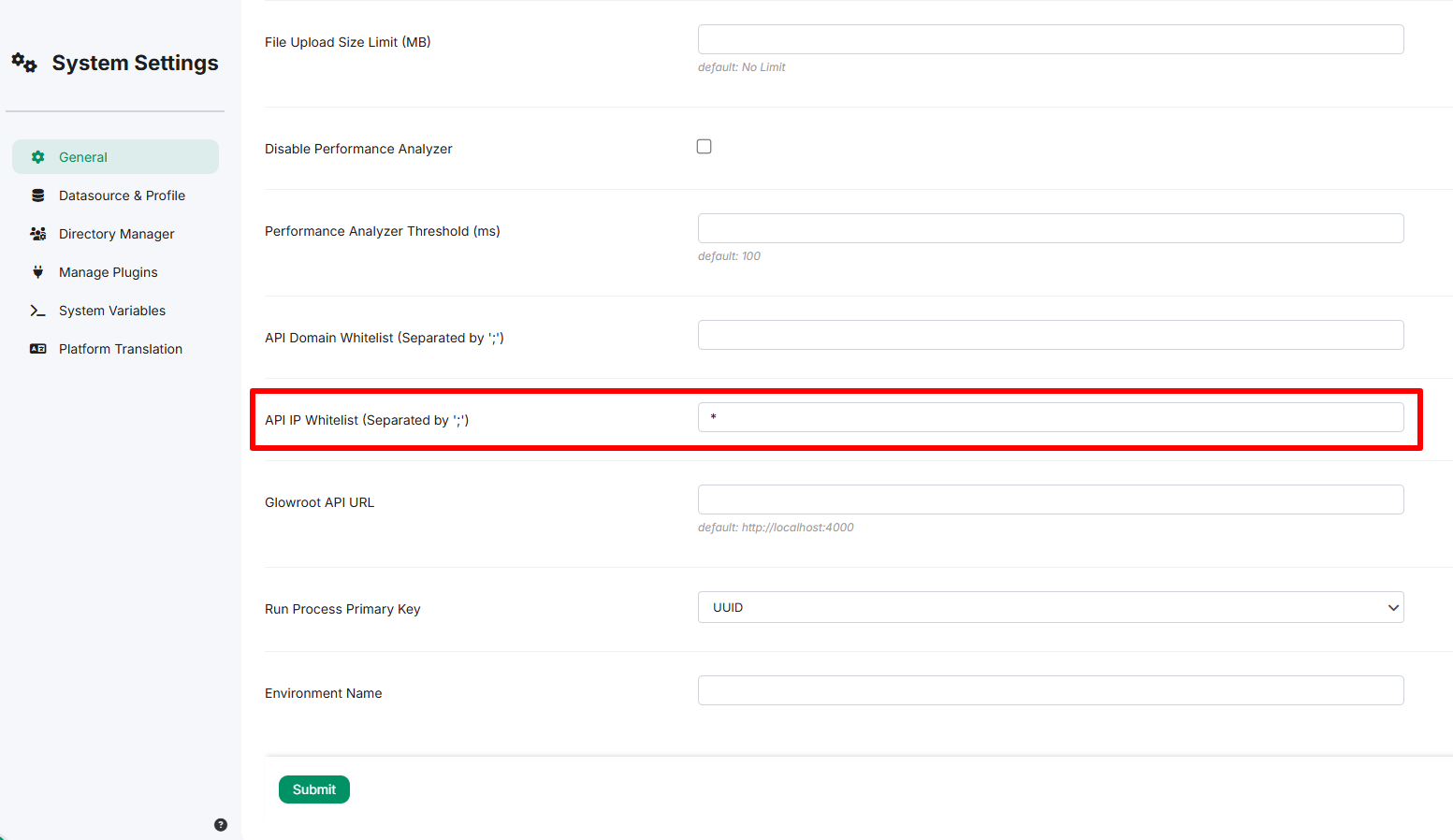Expand the Run Process Primary Key dropdown
Viewport: 1453px width, 840px height.
click(x=1051, y=607)
